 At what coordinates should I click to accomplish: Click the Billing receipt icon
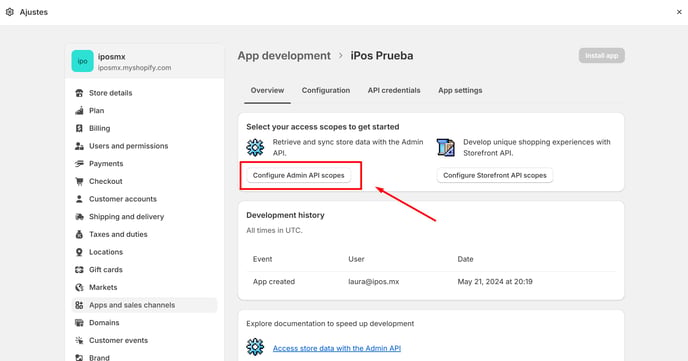point(79,128)
